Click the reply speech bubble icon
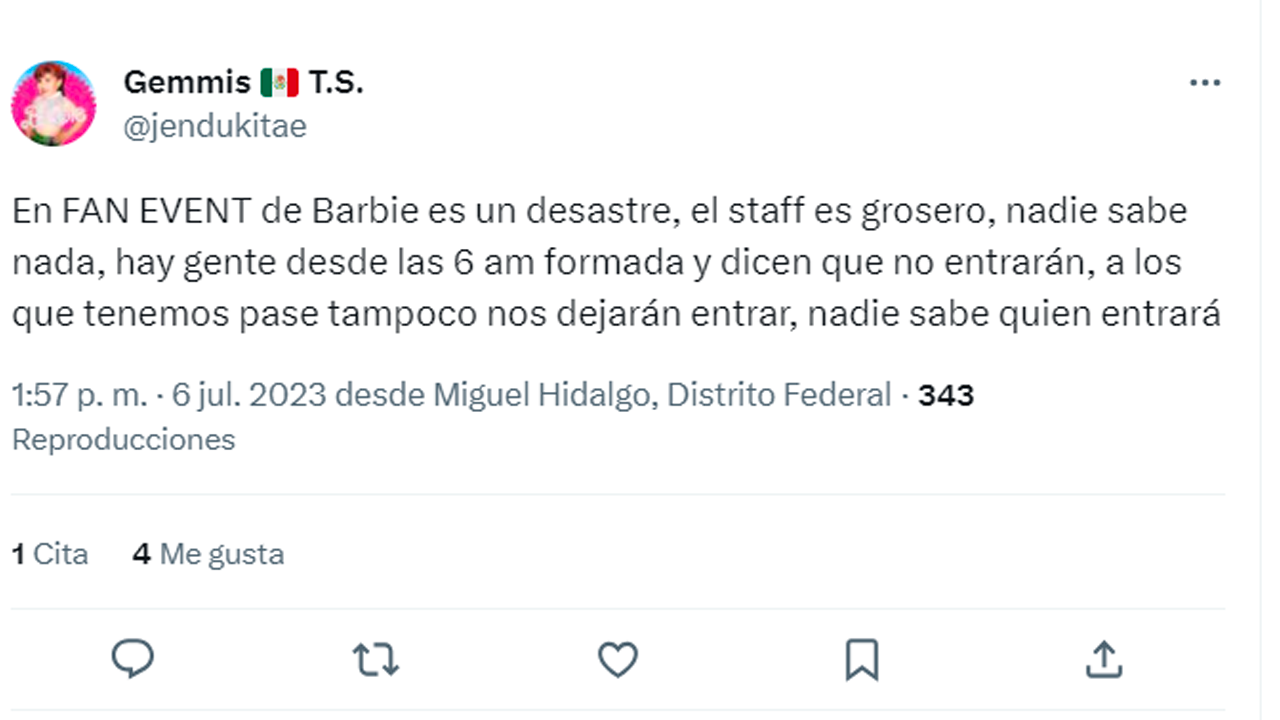The image size is (1280, 720). point(132,659)
